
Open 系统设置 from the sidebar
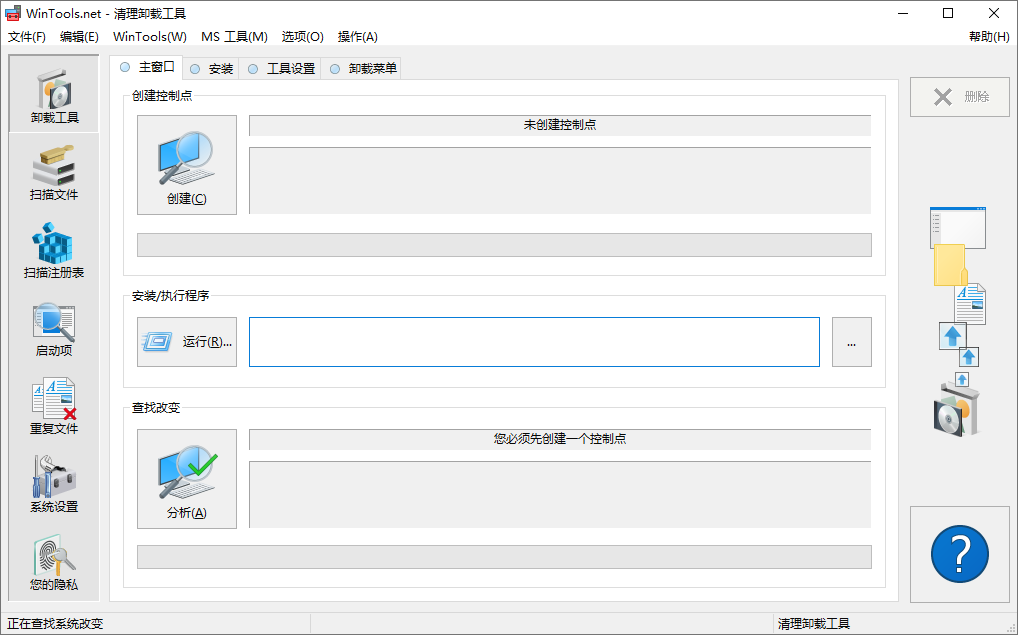pos(52,481)
